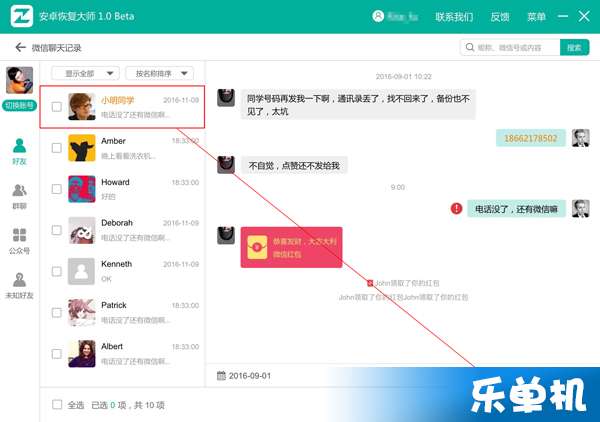Select the 群聊 group chat tab
The width and height of the screenshot is (600, 422).
19,196
